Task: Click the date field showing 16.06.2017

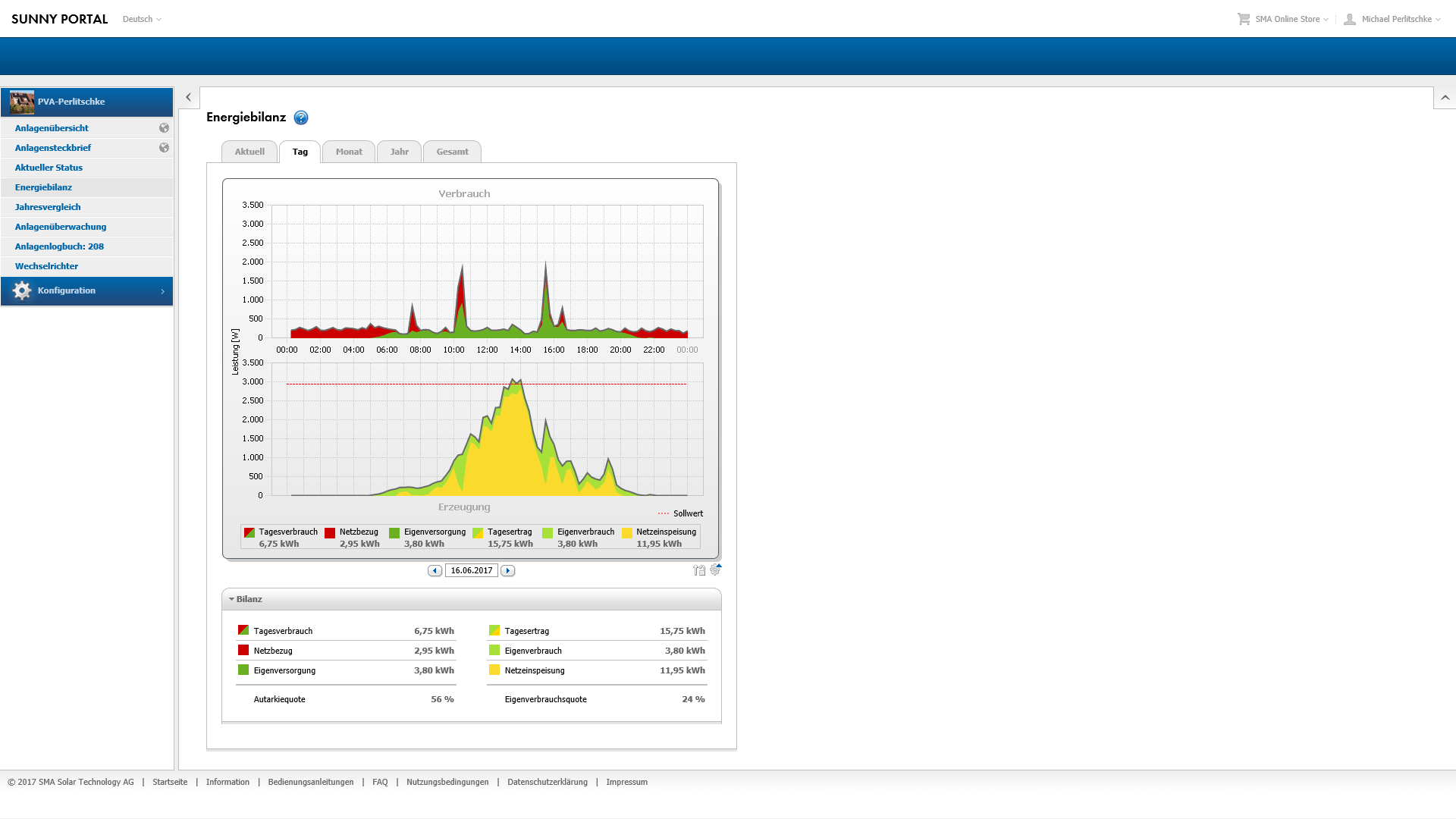Action: (x=471, y=571)
